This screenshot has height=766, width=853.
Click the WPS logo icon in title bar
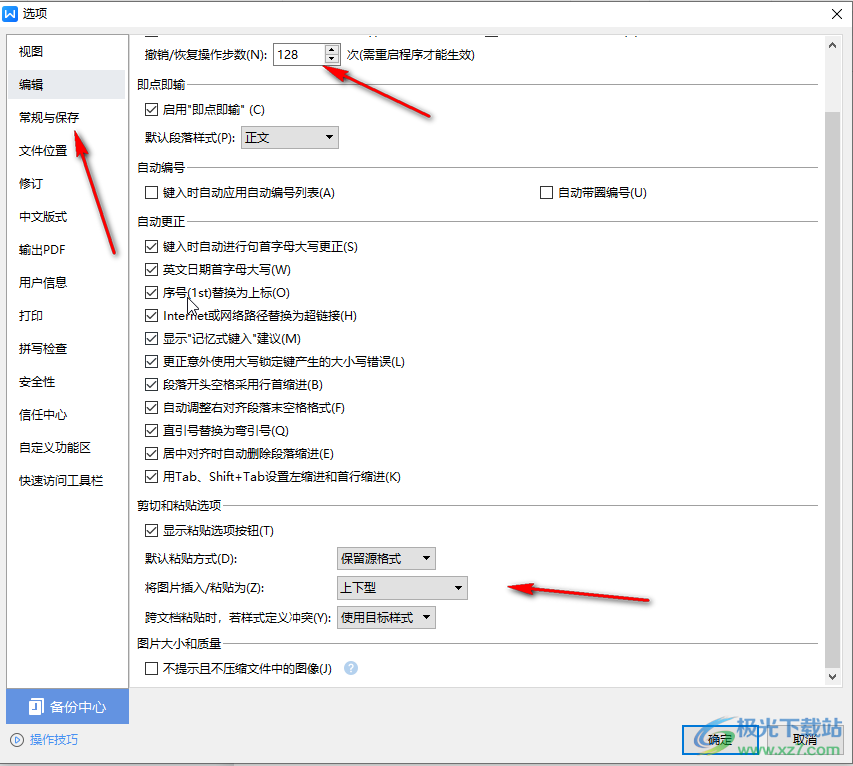pyautogui.click(x=11, y=13)
